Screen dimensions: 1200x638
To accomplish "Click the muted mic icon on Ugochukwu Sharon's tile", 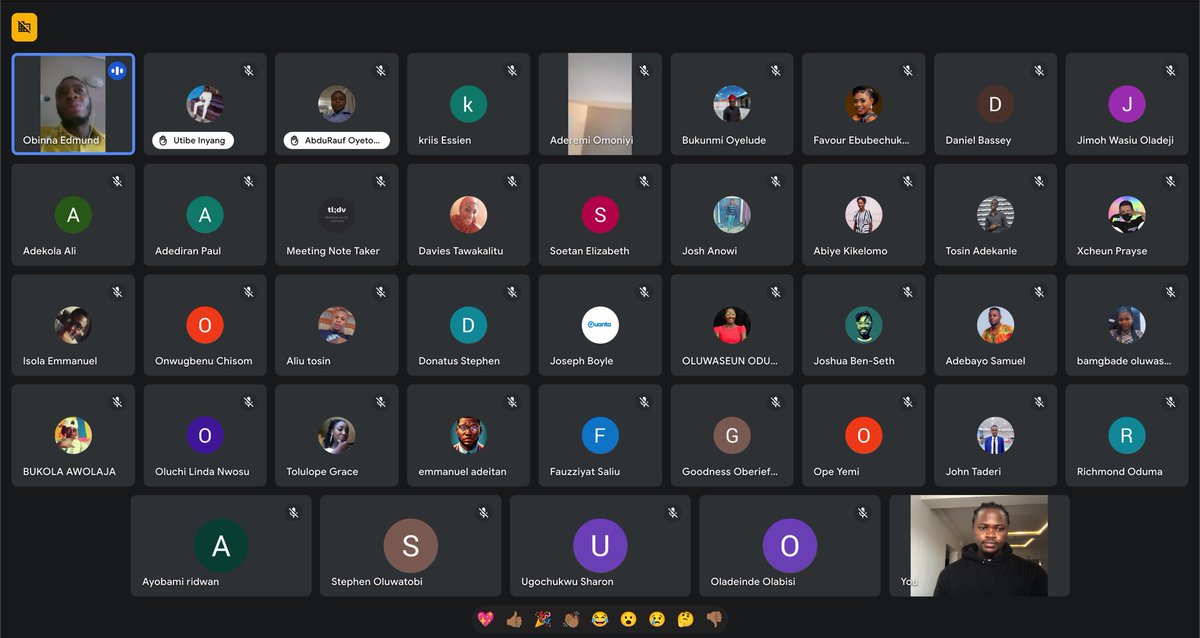I will pyautogui.click(x=673, y=512).
